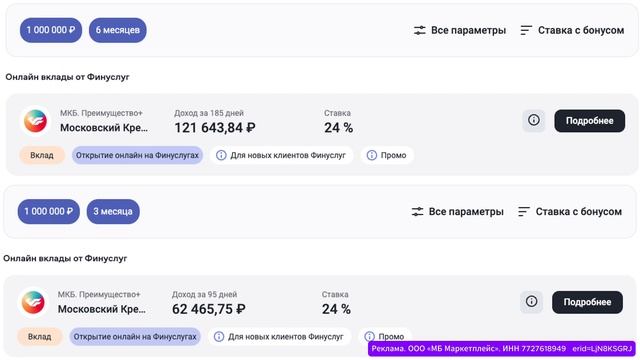Click the info icon in the Для новых клиентов Финуслуг tag, 95 дней card
The height and width of the screenshot is (360, 640).
pyautogui.click(x=219, y=337)
